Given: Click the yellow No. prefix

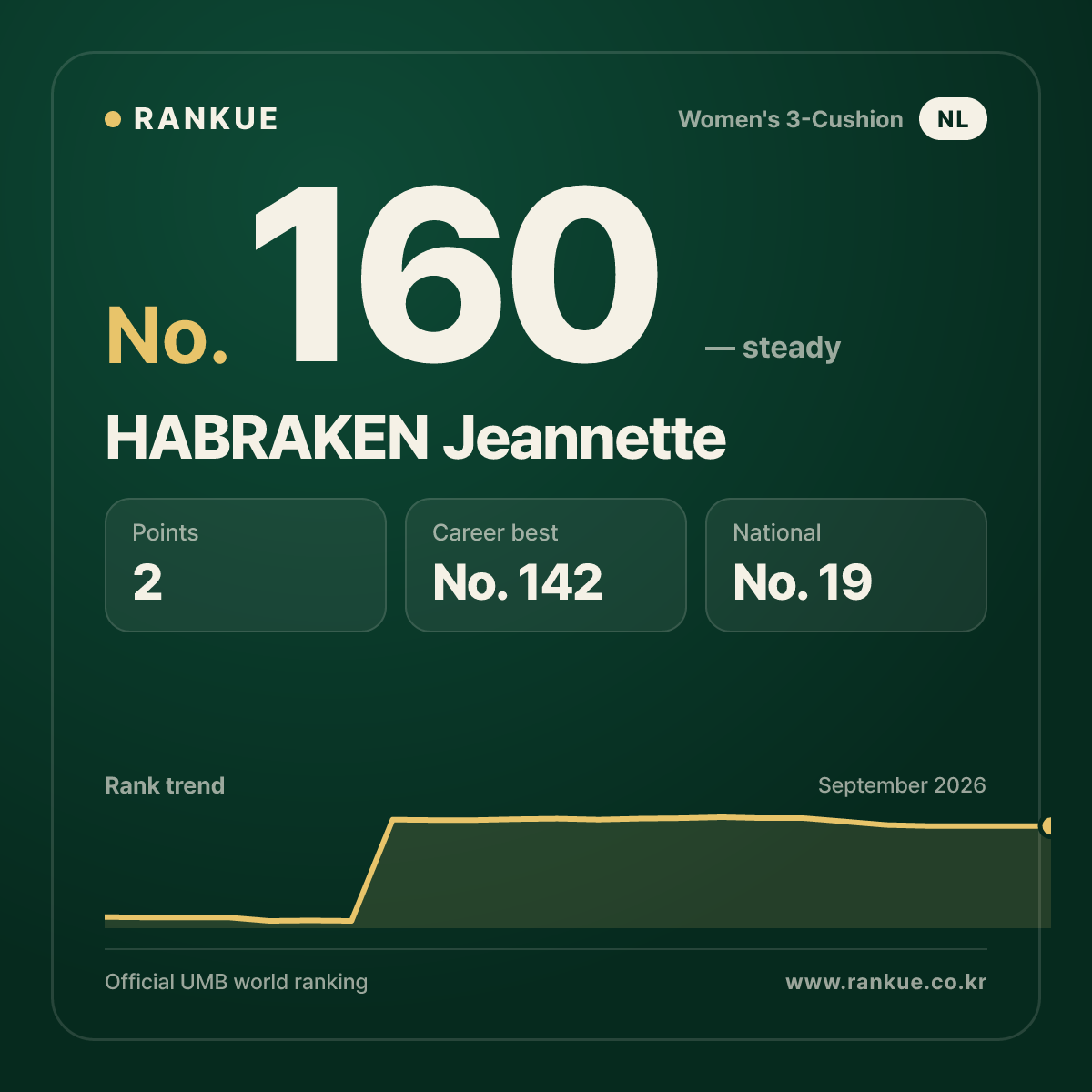Looking at the screenshot, I should pyautogui.click(x=167, y=336).
